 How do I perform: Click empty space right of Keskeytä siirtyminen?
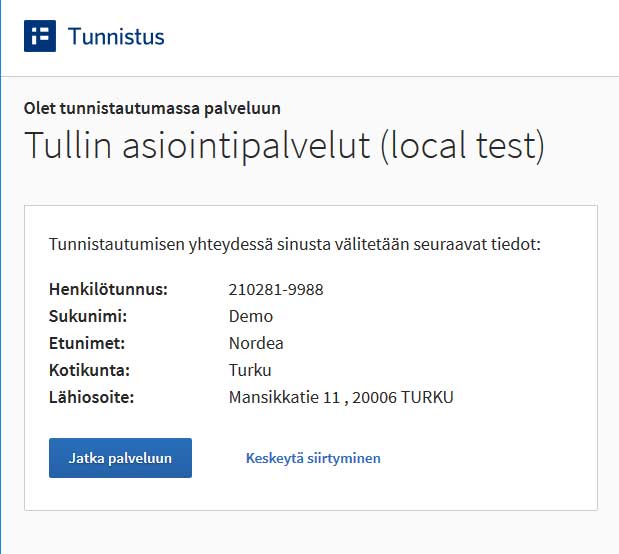[486, 458]
